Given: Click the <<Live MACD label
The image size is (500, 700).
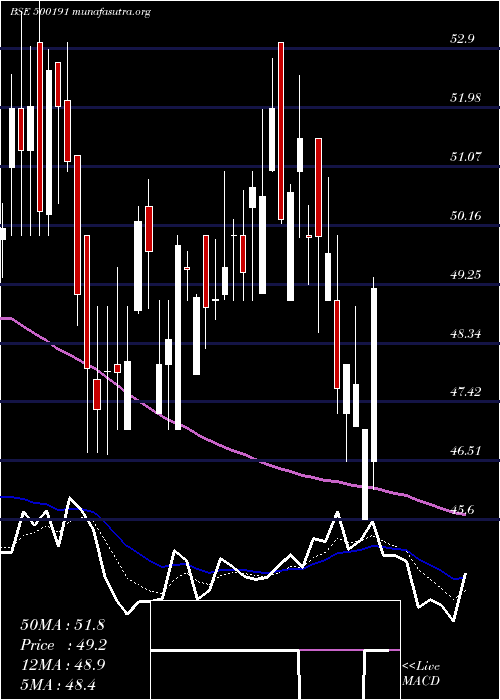Looking at the screenshot, I should (x=421, y=673).
